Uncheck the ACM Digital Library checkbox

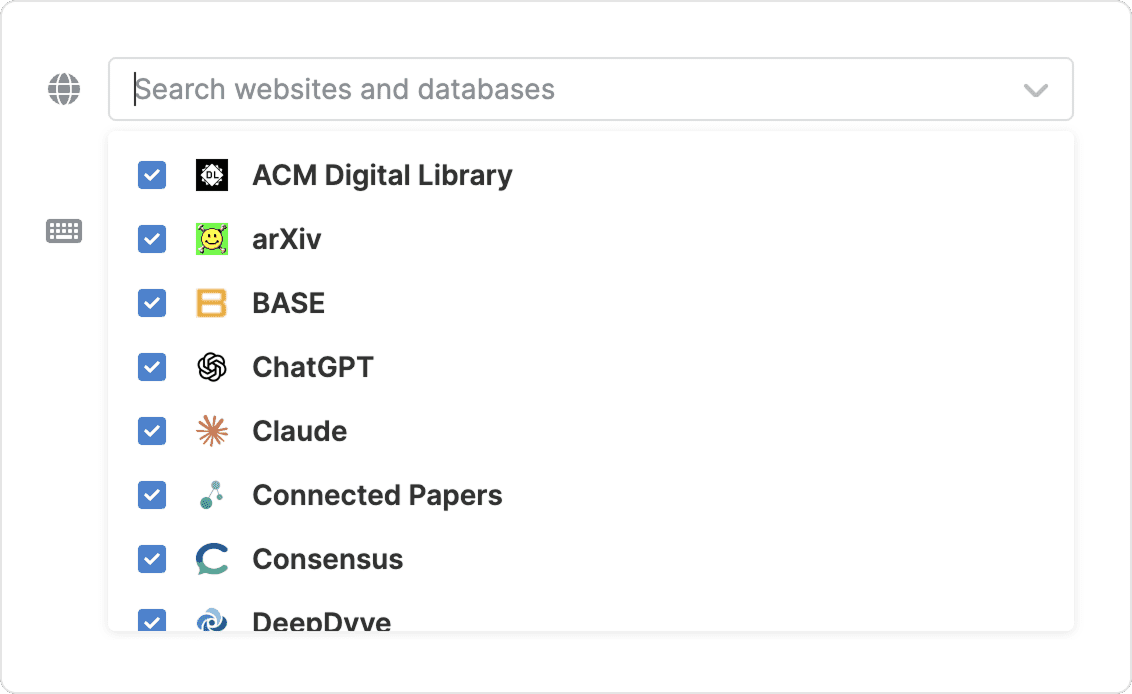[x=152, y=175]
